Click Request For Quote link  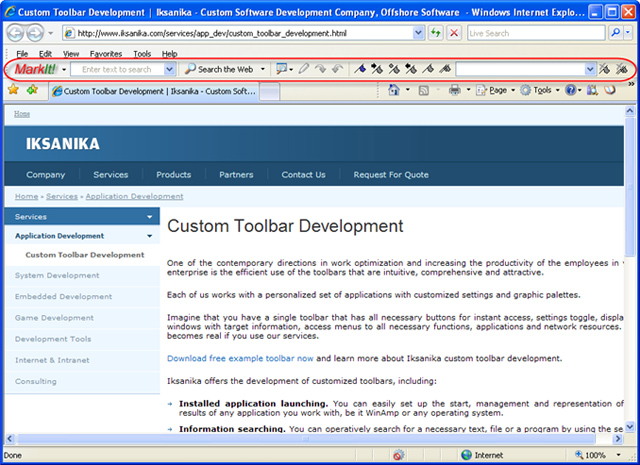point(391,175)
